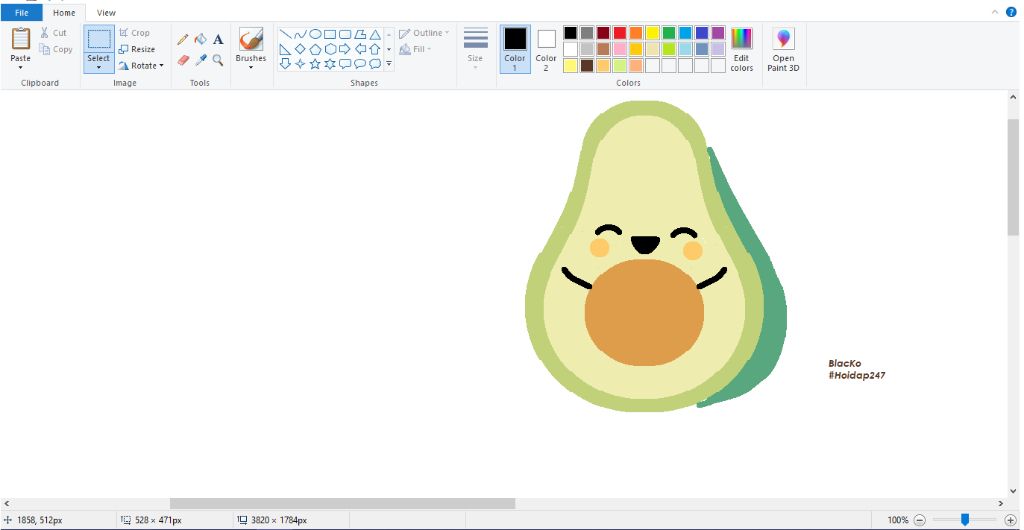Screen dimensions: 1024x530
Task: Pick the yellow color swatch
Action: click(652, 33)
